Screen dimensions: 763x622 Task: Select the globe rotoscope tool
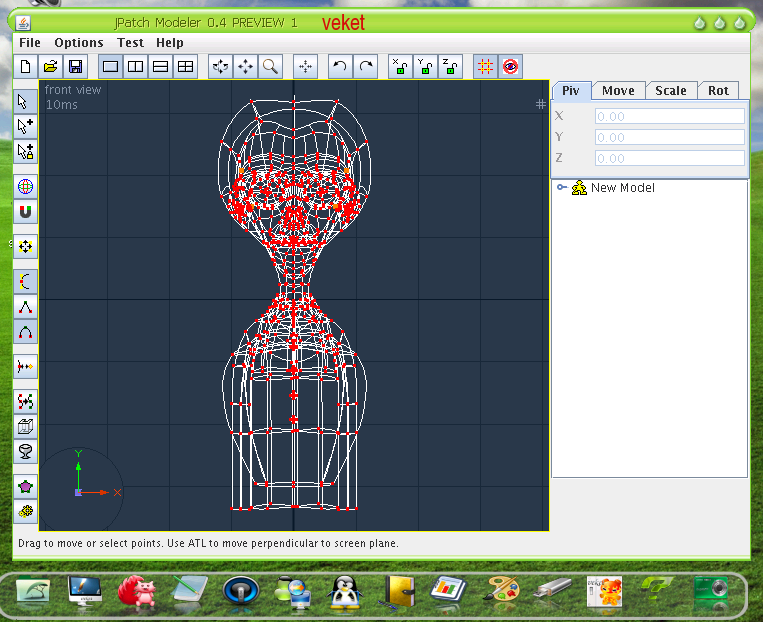tap(25, 186)
